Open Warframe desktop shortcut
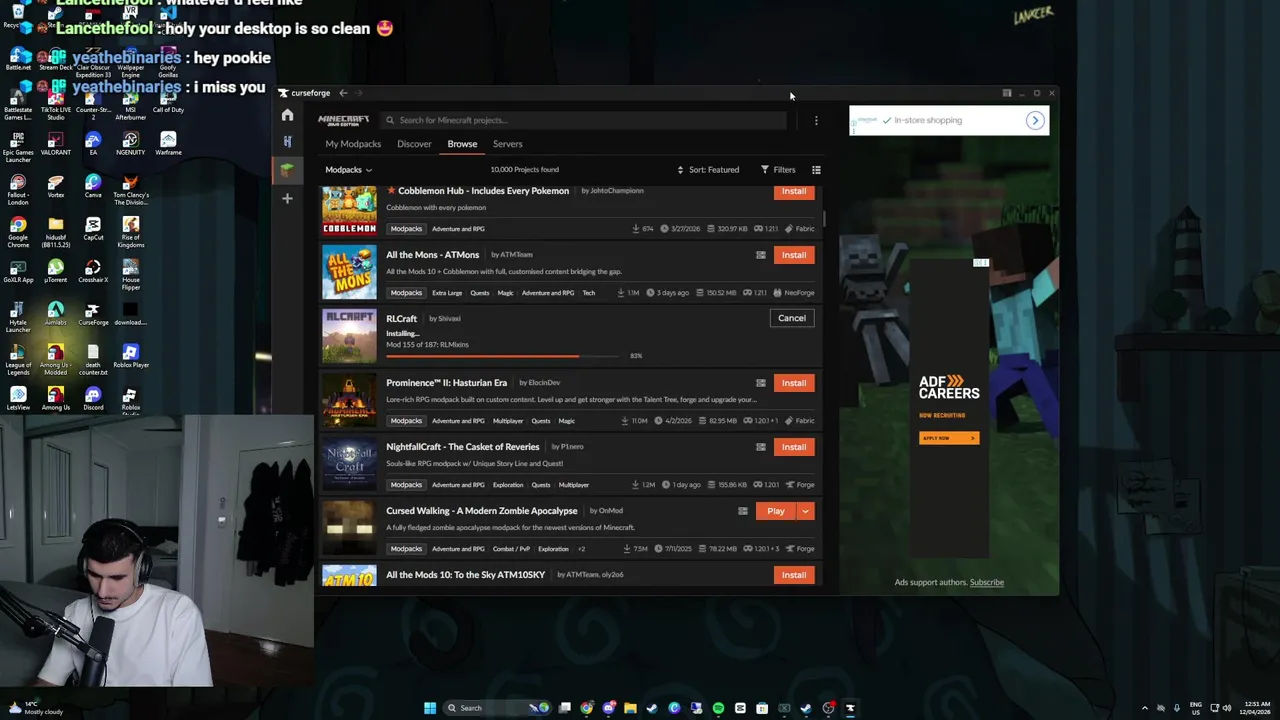Image resolution: width=1280 pixels, height=720 pixels. (x=168, y=143)
